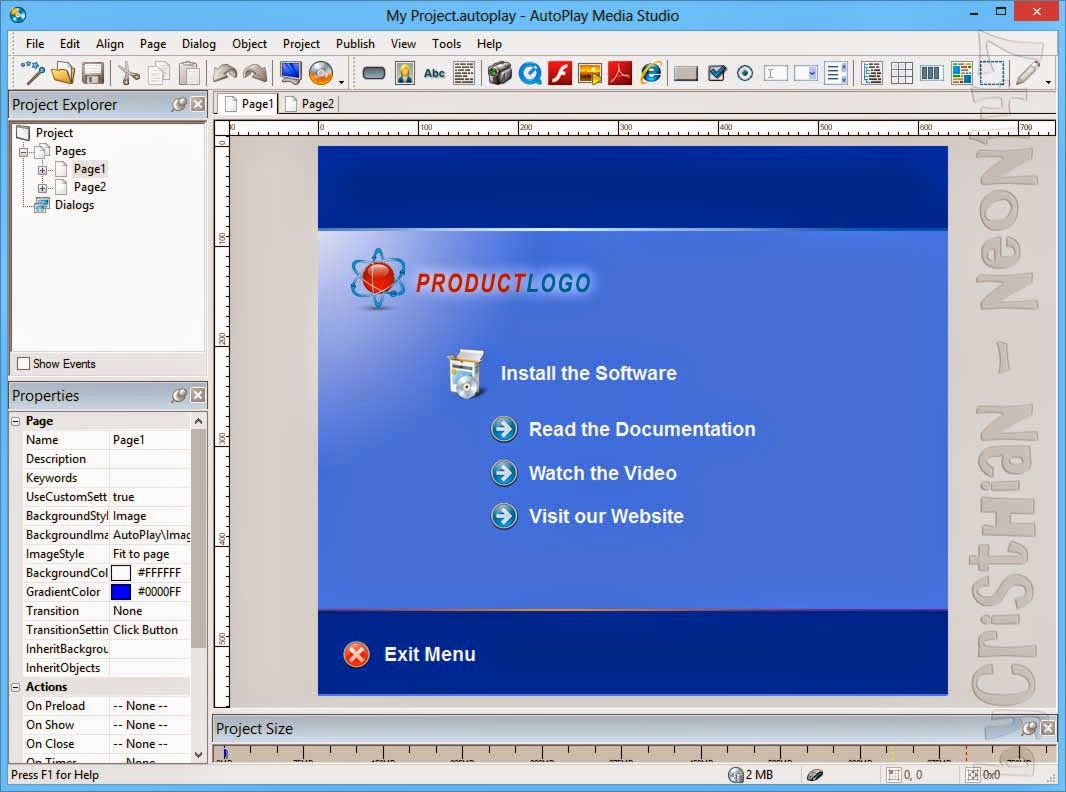Switch to the Page2 tab
The width and height of the screenshot is (1066, 792).
coord(309,104)
